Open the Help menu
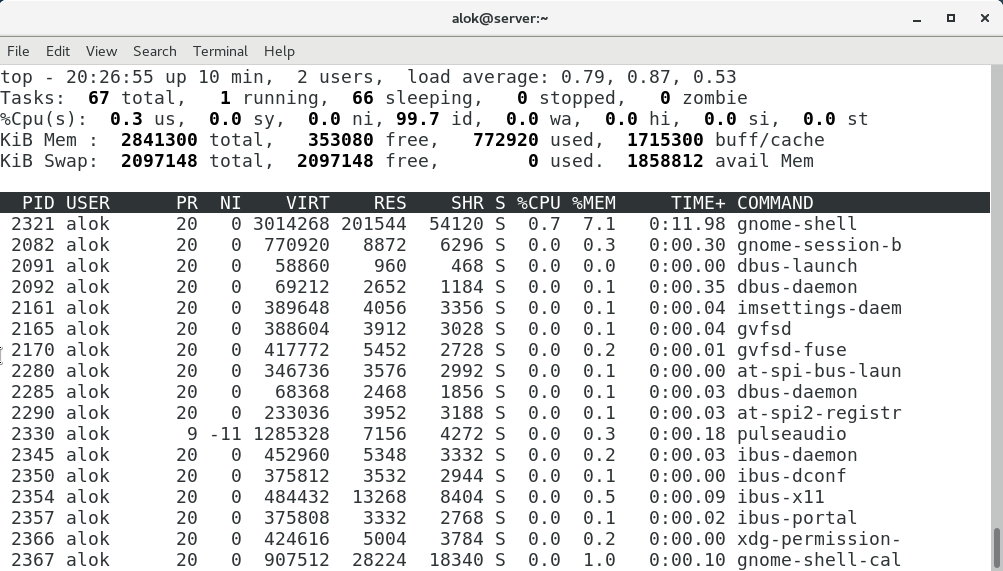Screen dimensions: 1003x571 pyautogui.click(x=279, y=51)
